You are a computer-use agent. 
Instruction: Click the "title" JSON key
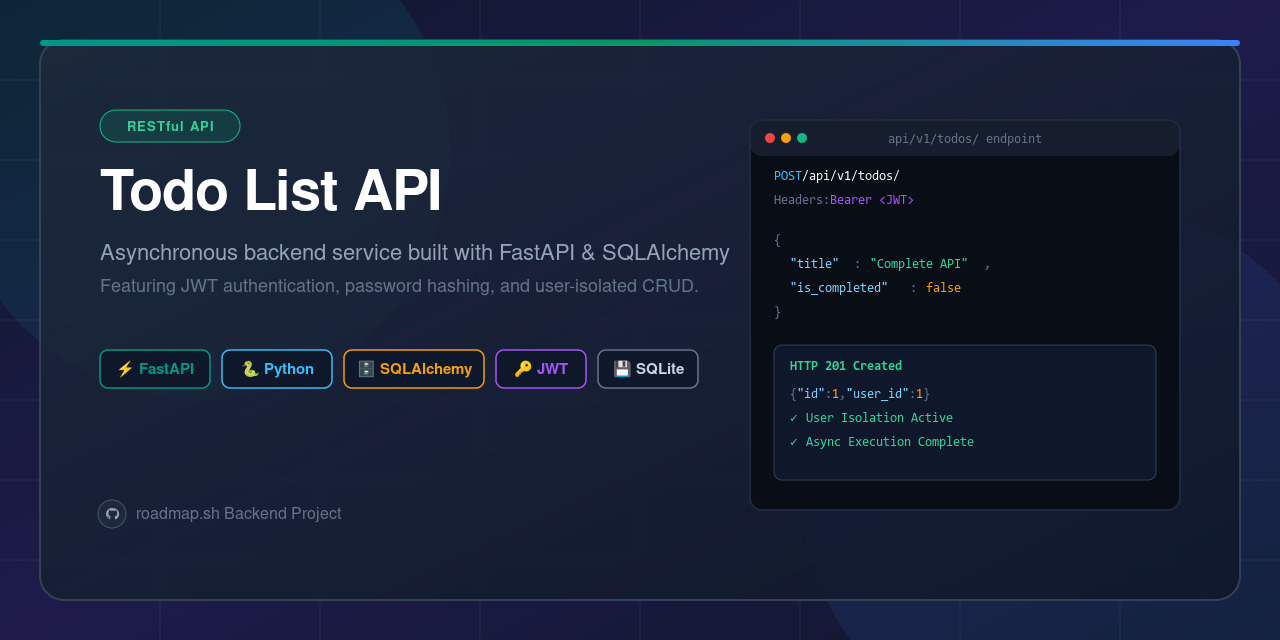click(814, 264)
